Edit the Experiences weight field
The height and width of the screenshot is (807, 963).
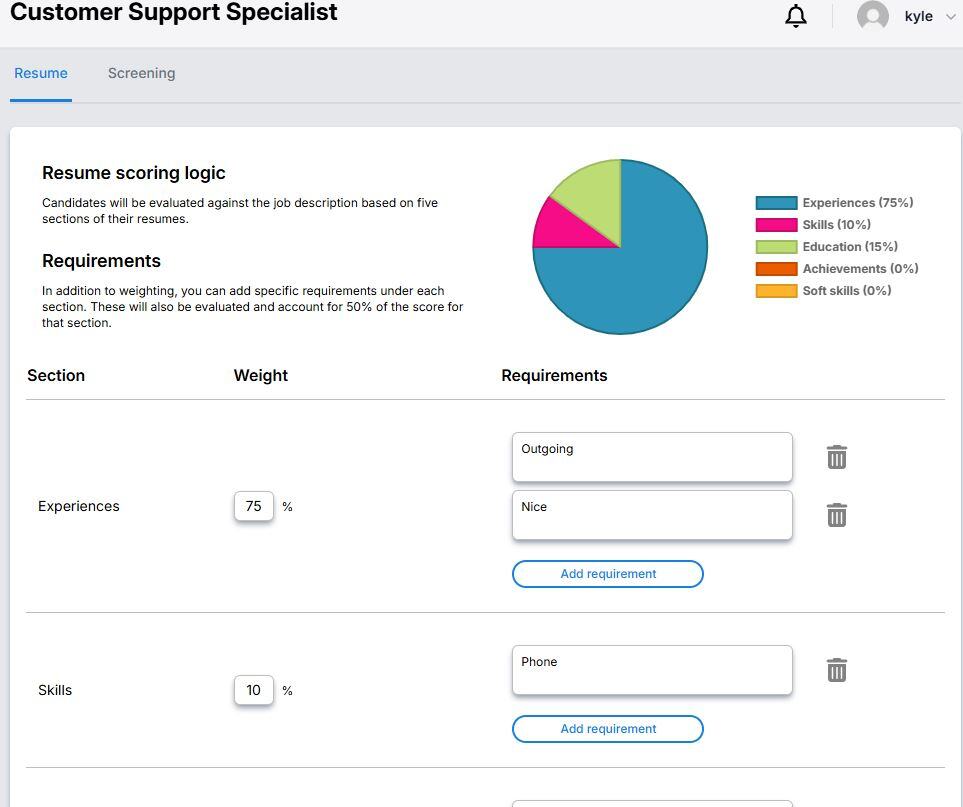pyautogui.click(x=253, y=506)
